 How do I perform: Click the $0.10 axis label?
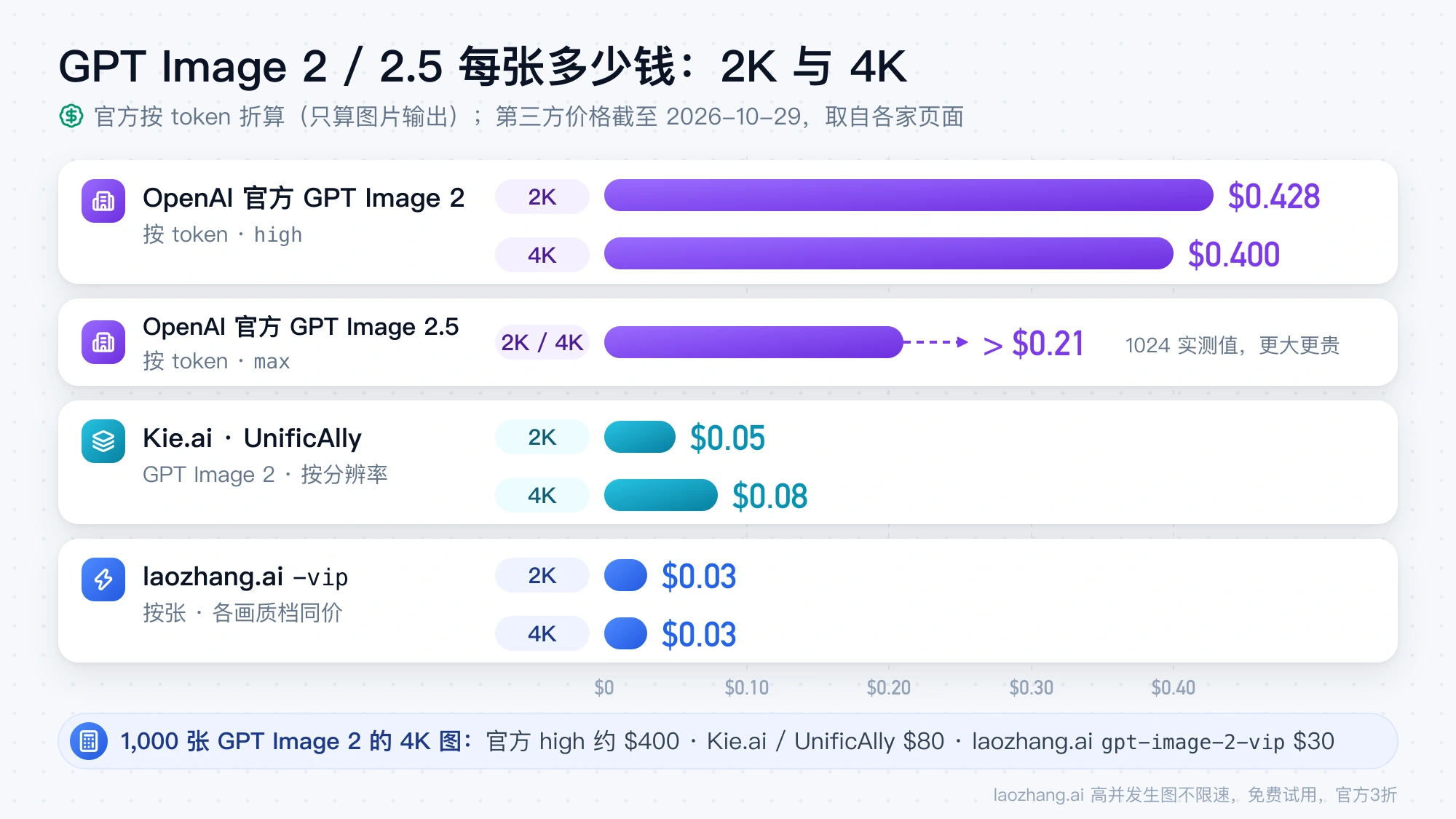pos(747,687)
